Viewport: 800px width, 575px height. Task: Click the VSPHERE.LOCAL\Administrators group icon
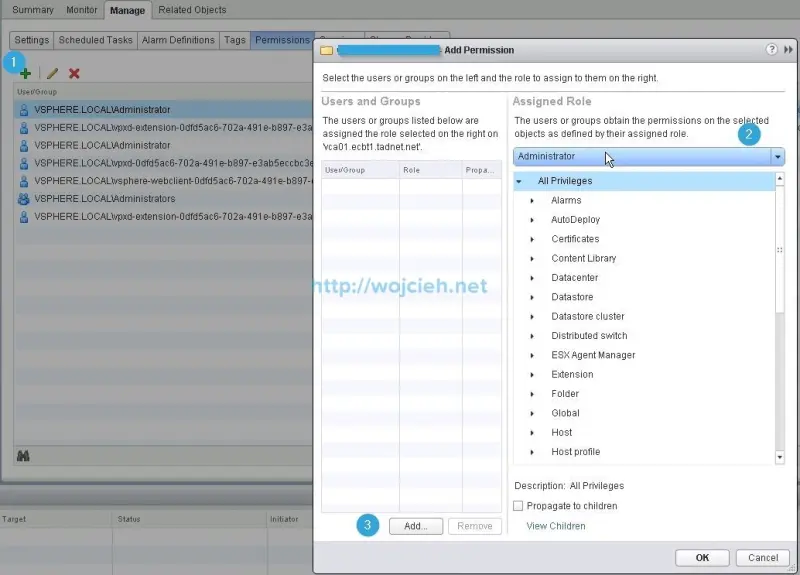[23, 198]
